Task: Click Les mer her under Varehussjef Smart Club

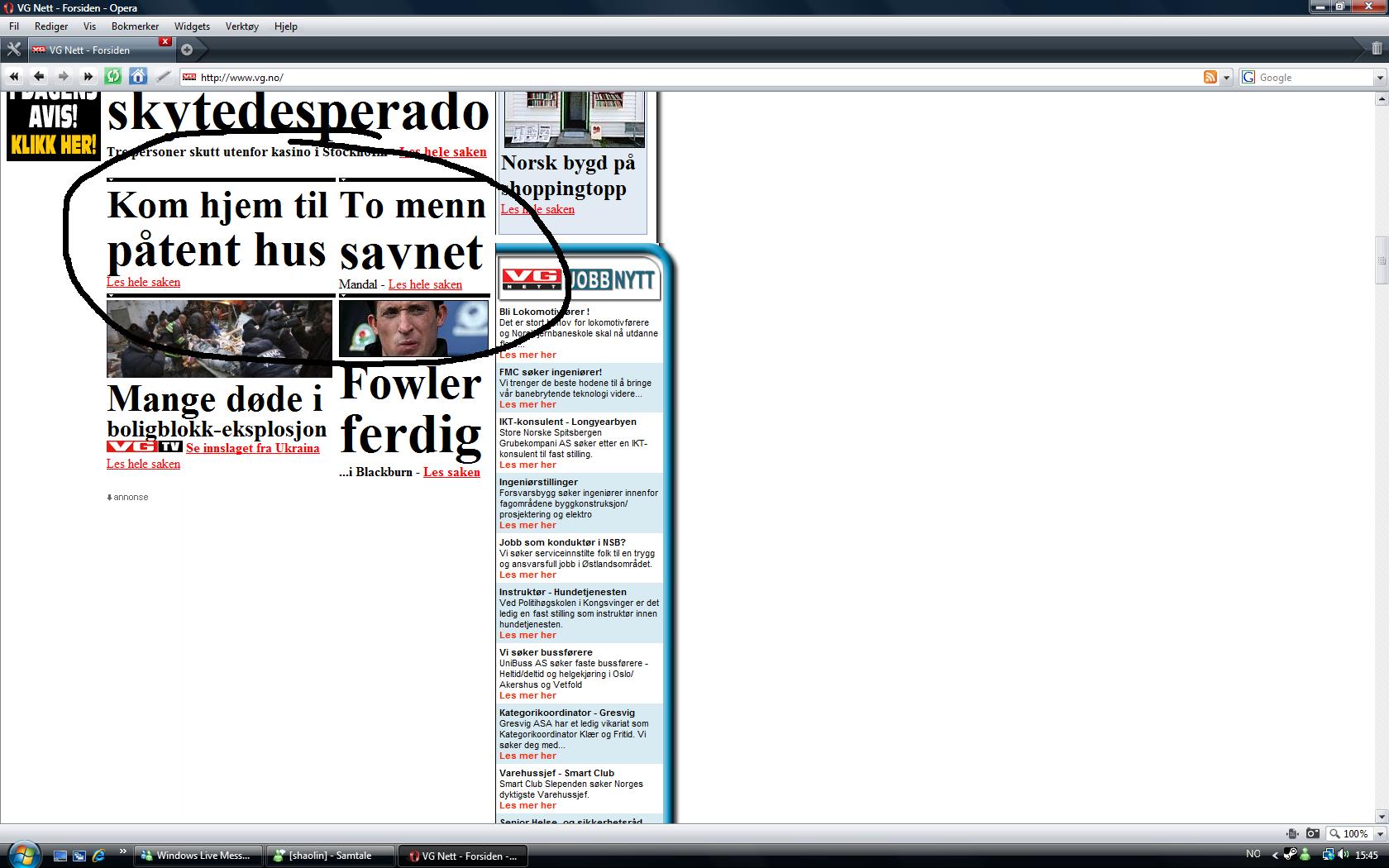Action: [x=527, y=806]
